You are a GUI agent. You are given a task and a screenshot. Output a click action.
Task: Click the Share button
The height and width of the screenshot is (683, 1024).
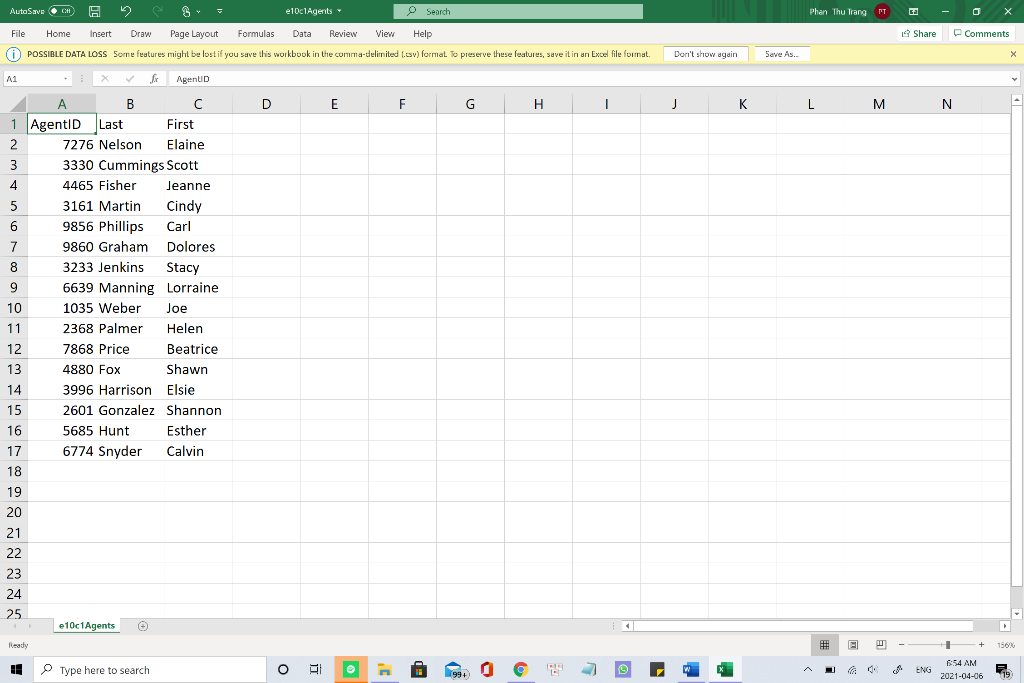point(919,33)
